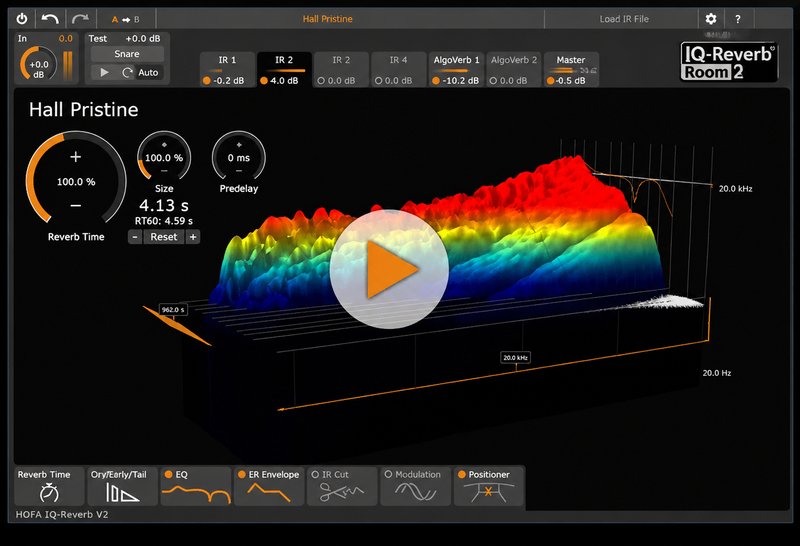
Task: Click the RT60: 4.59 s readout
Action: (x=164, y=221)
